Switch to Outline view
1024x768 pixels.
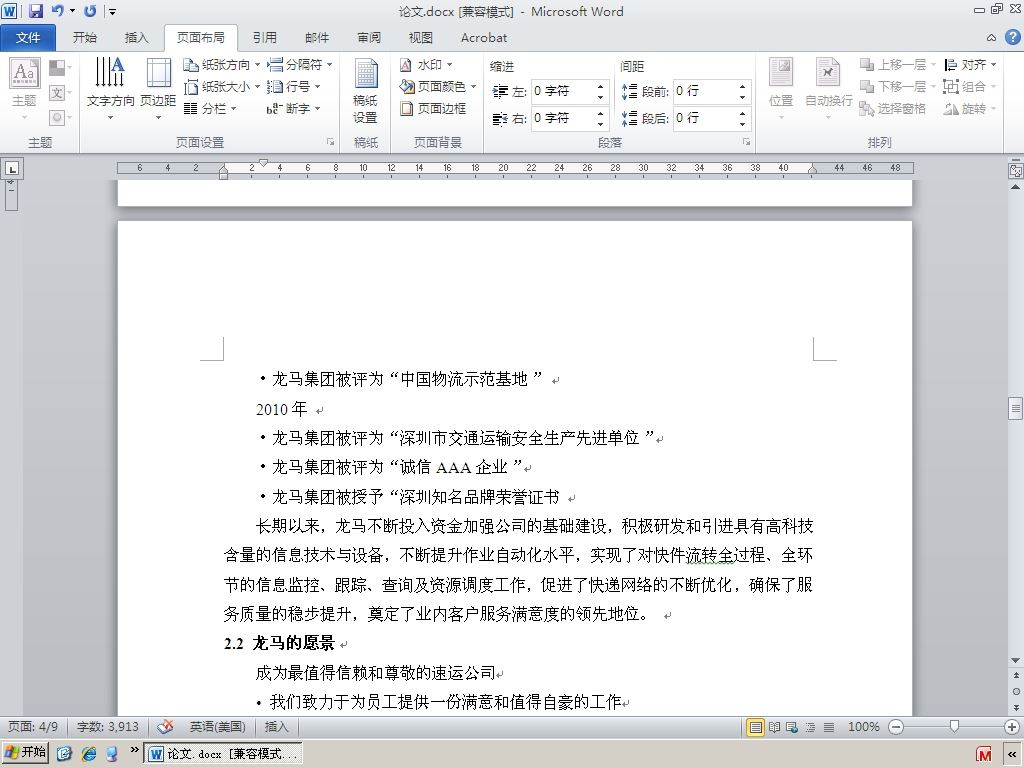[x=810, y=727]
